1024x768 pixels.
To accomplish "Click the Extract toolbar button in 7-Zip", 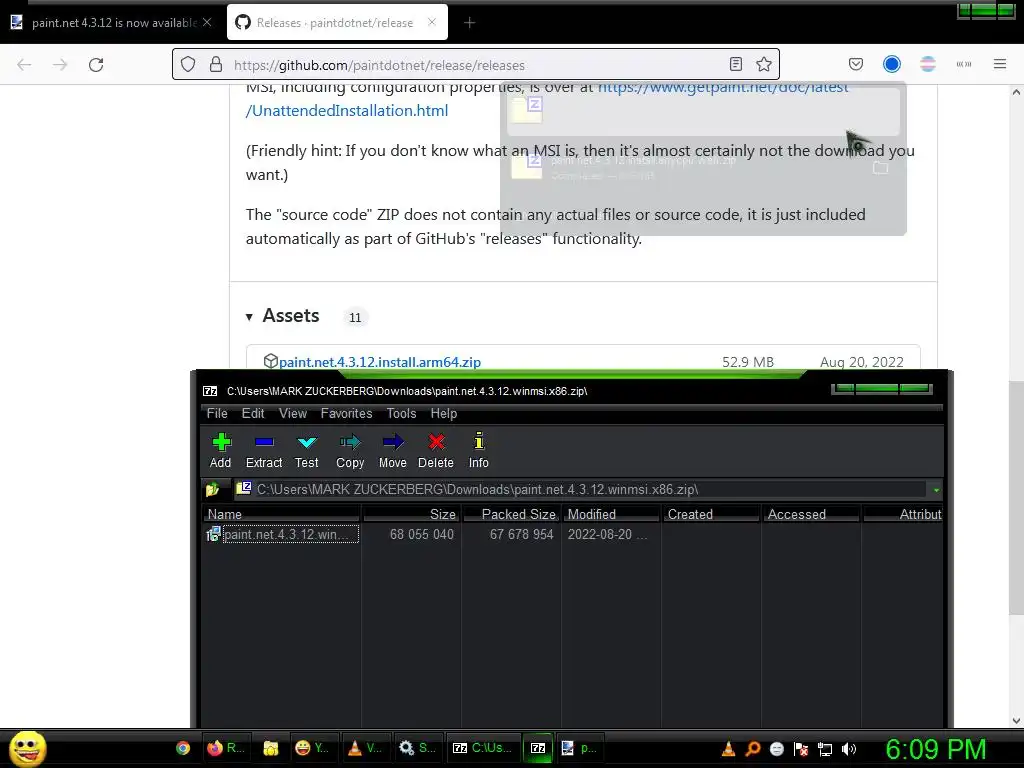I will click(x=264, y=451).
